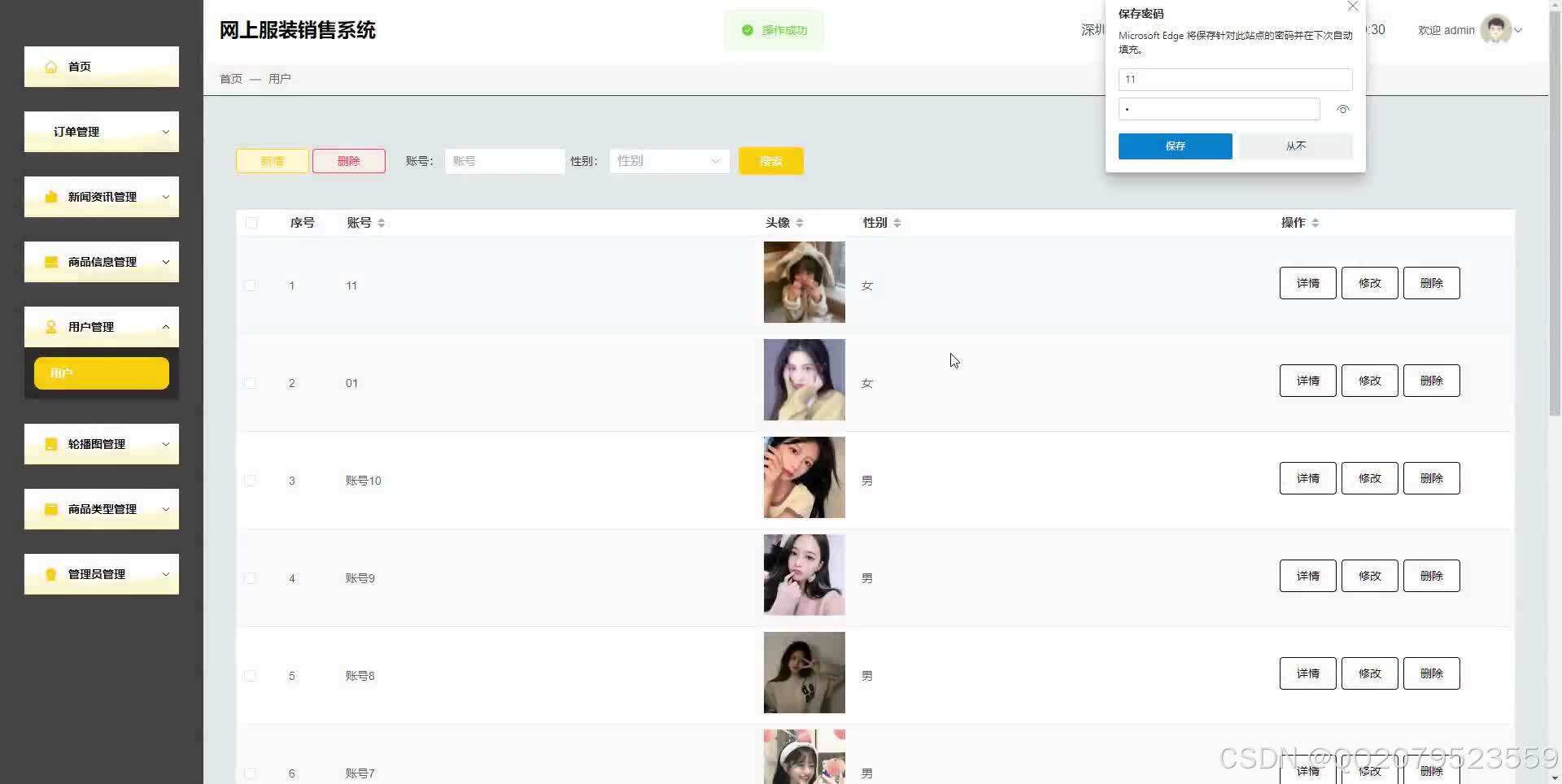Collapse 用户管理 with its up chevron
Viewport: 1562px width, 784px height.
click(166, 327)
